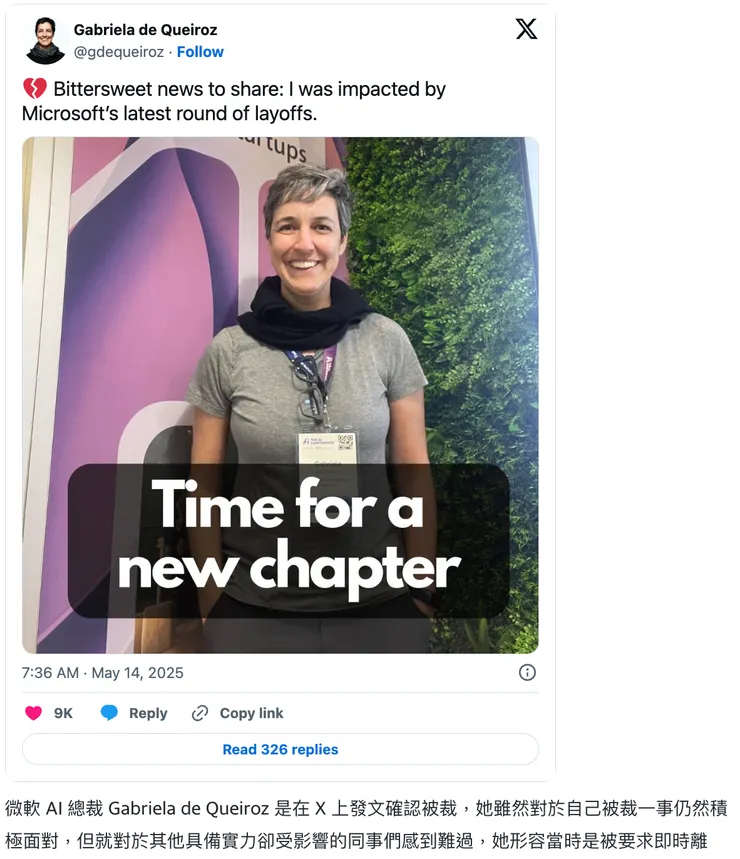The width and height of the screenshot is (740, 859).
Task: Open the tweet info circle icon
Action: [x=527, y=672]
